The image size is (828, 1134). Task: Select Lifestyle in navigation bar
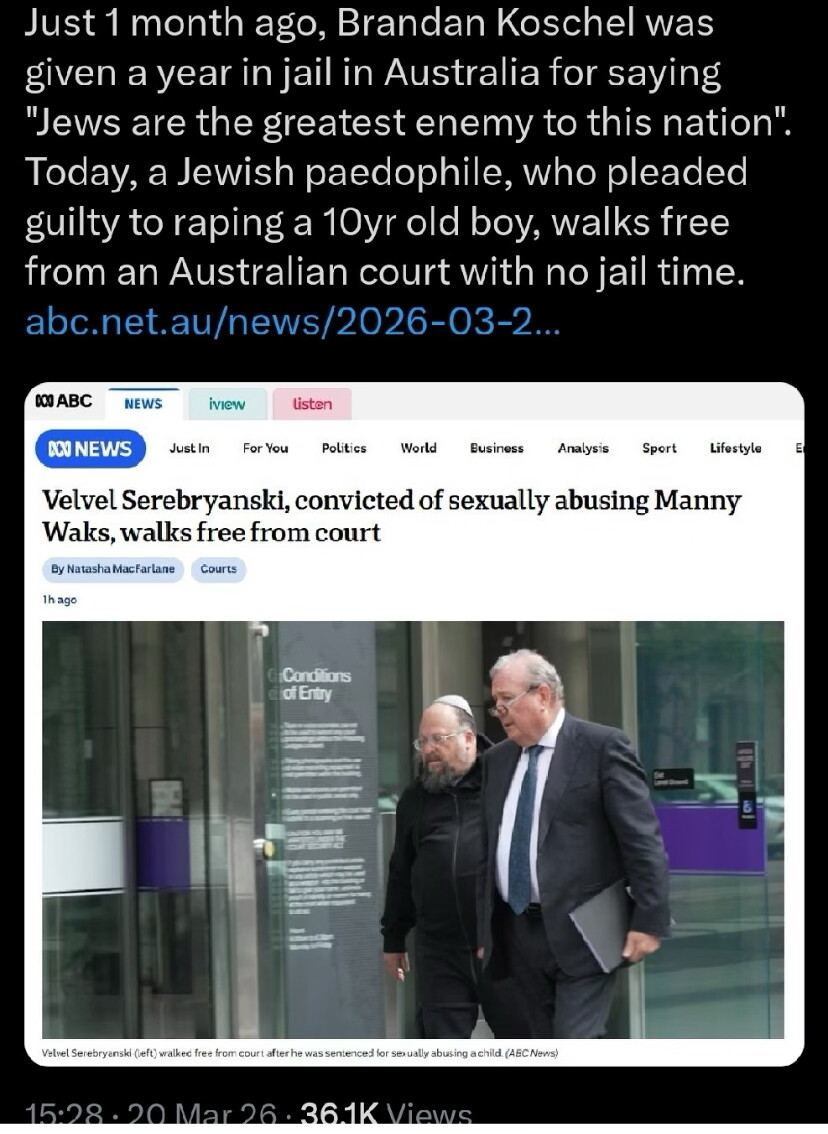tap(735, 448)
